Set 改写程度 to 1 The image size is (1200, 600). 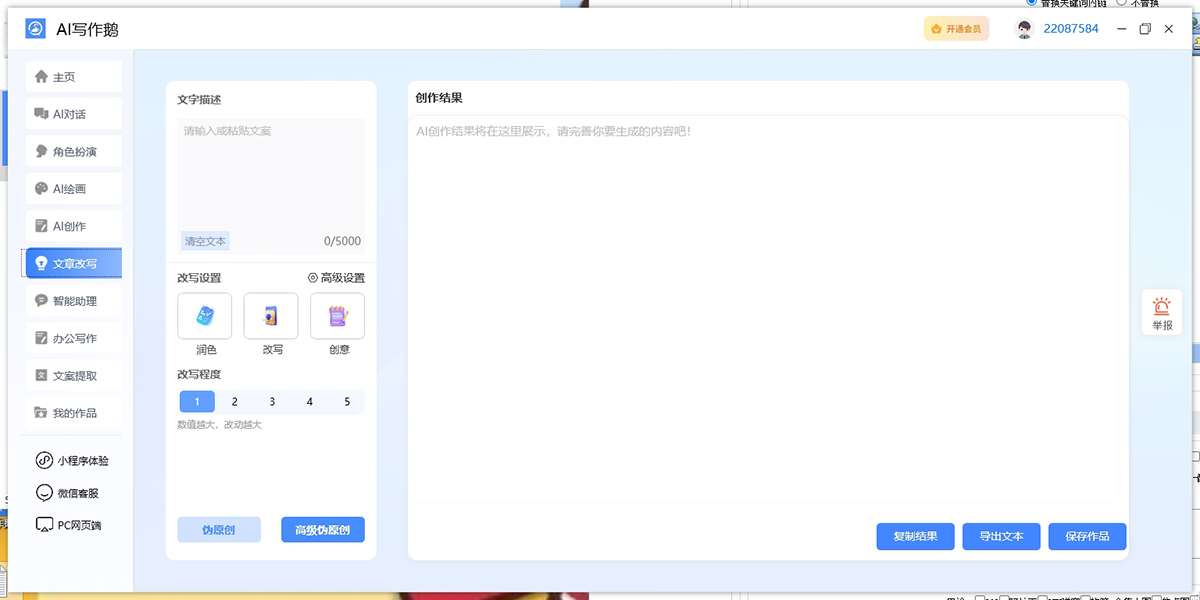coord(197,402)
